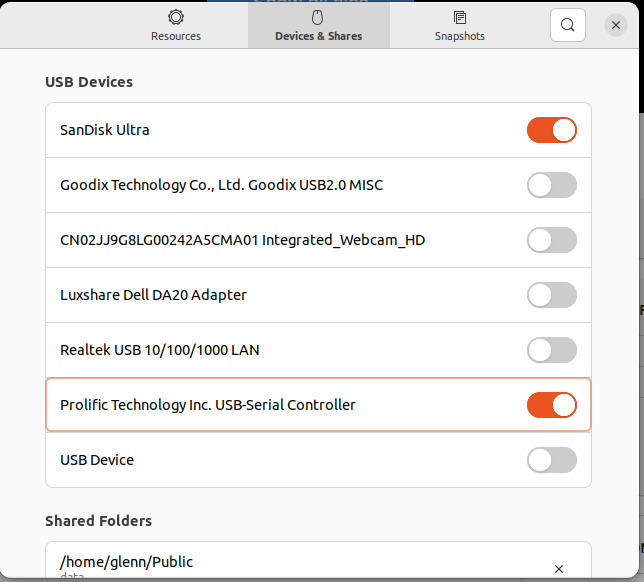644x582 pixels.
Task: Remove the /home/glenn/Public shared folder
Action: pos(559,568)
